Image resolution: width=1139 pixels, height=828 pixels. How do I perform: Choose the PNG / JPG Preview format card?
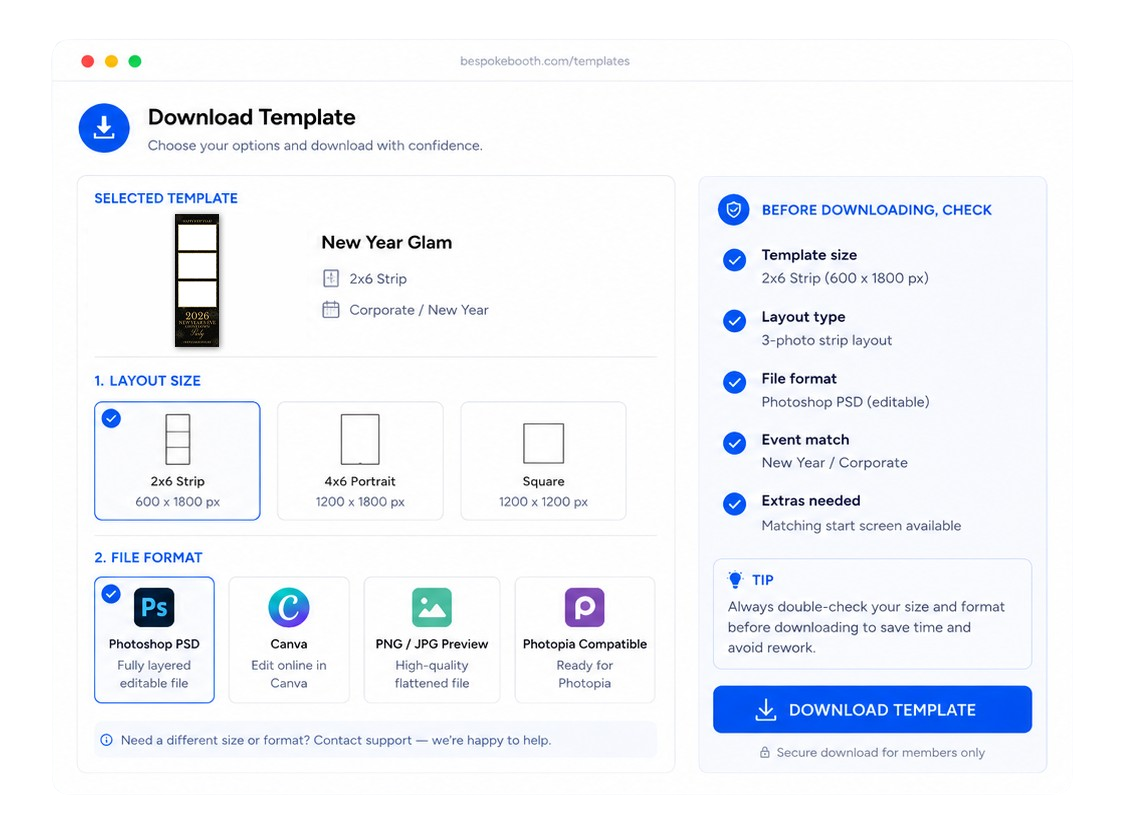click(x=431, y=640)
